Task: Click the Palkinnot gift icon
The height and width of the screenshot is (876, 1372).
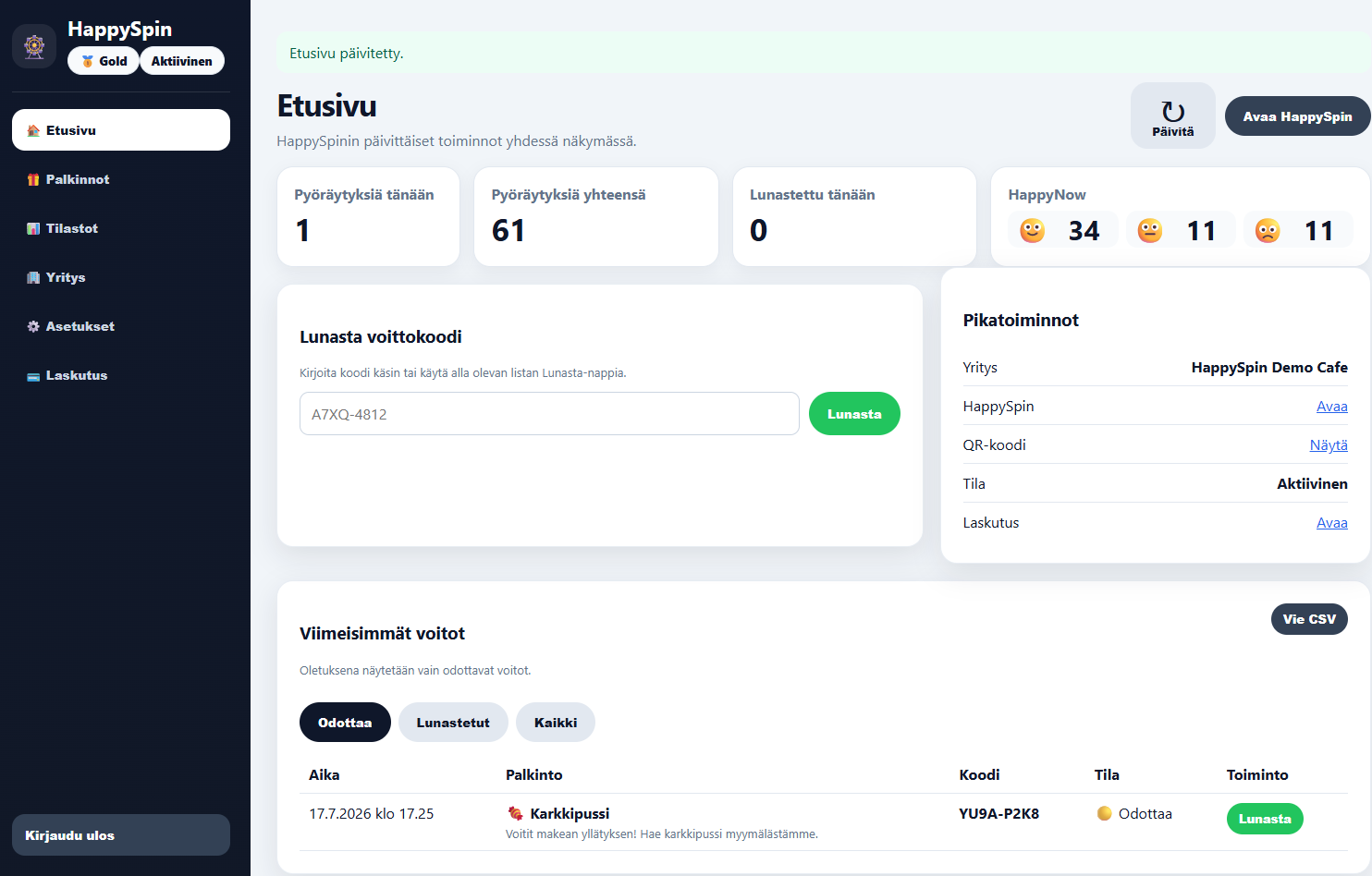Action: point(33,179)
